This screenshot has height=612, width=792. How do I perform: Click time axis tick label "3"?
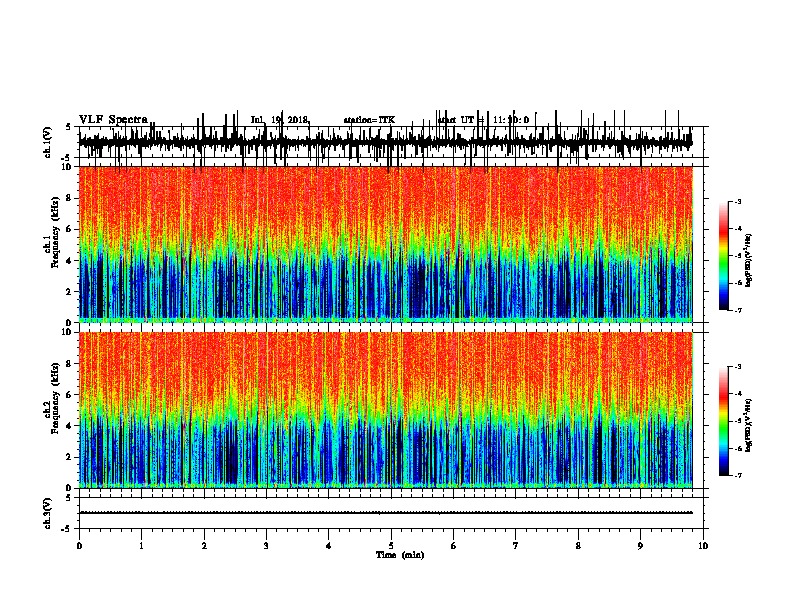pyautogui.click(x=266, y=546)
